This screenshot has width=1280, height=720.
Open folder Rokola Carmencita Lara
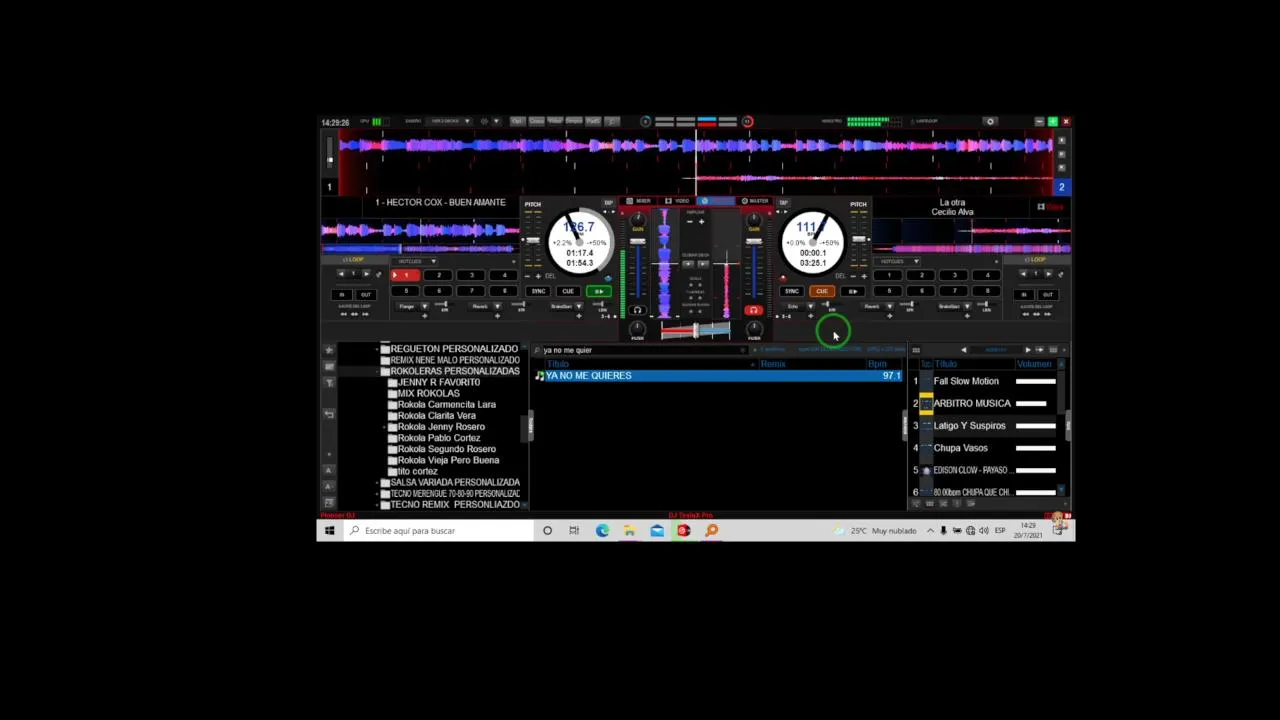click(x=446, y=404)
